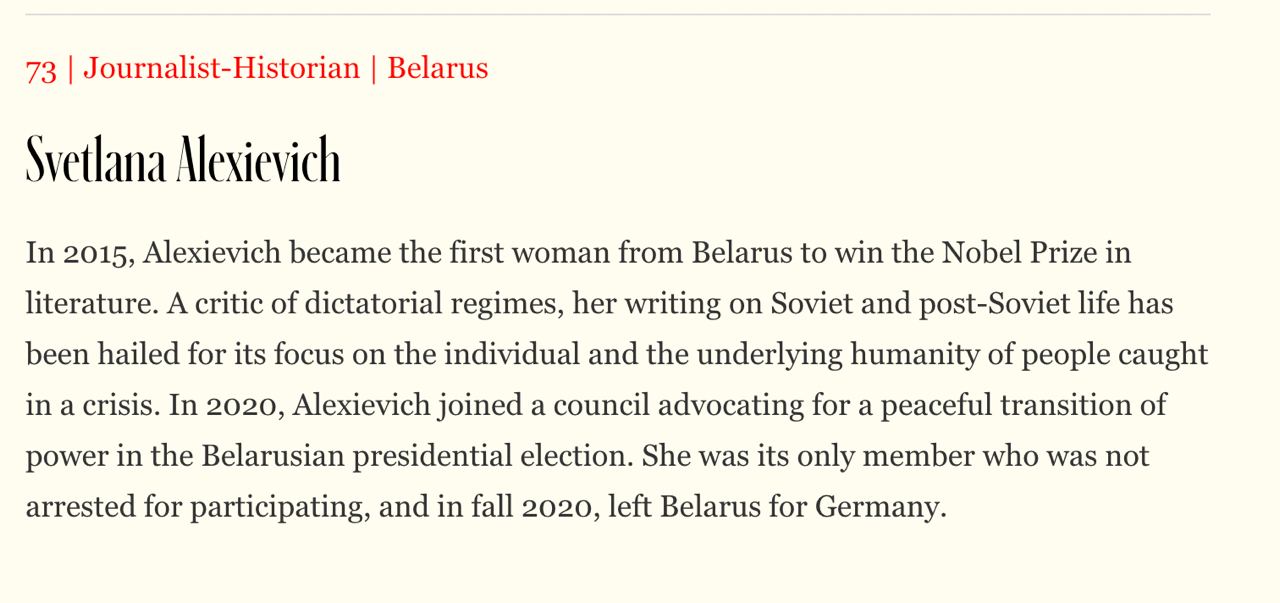Click the horizontal divider line at top

click(617, 15)
